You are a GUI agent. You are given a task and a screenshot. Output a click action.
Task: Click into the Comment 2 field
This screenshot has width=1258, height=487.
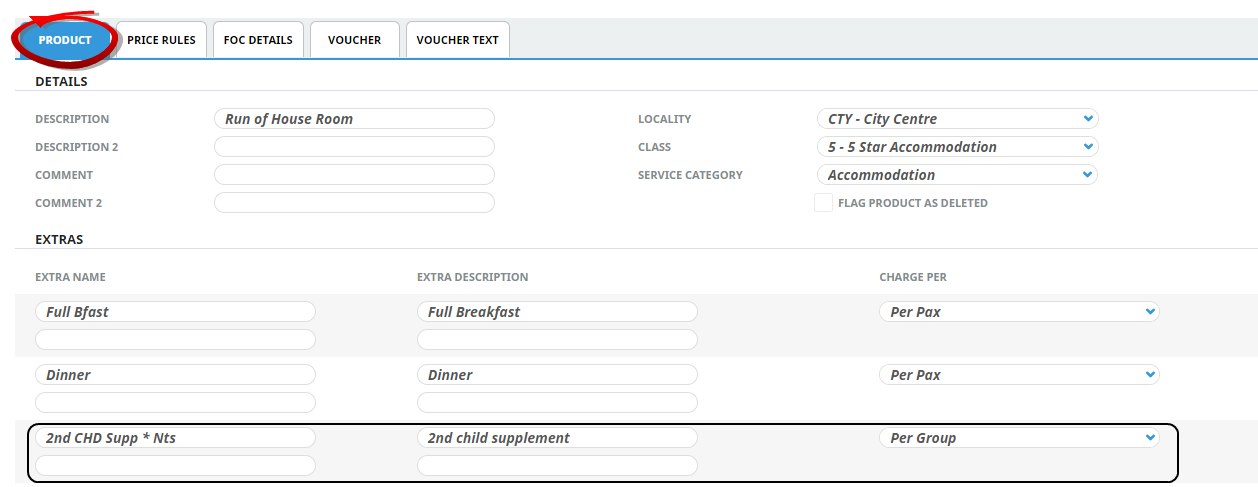tap(354, 203)
